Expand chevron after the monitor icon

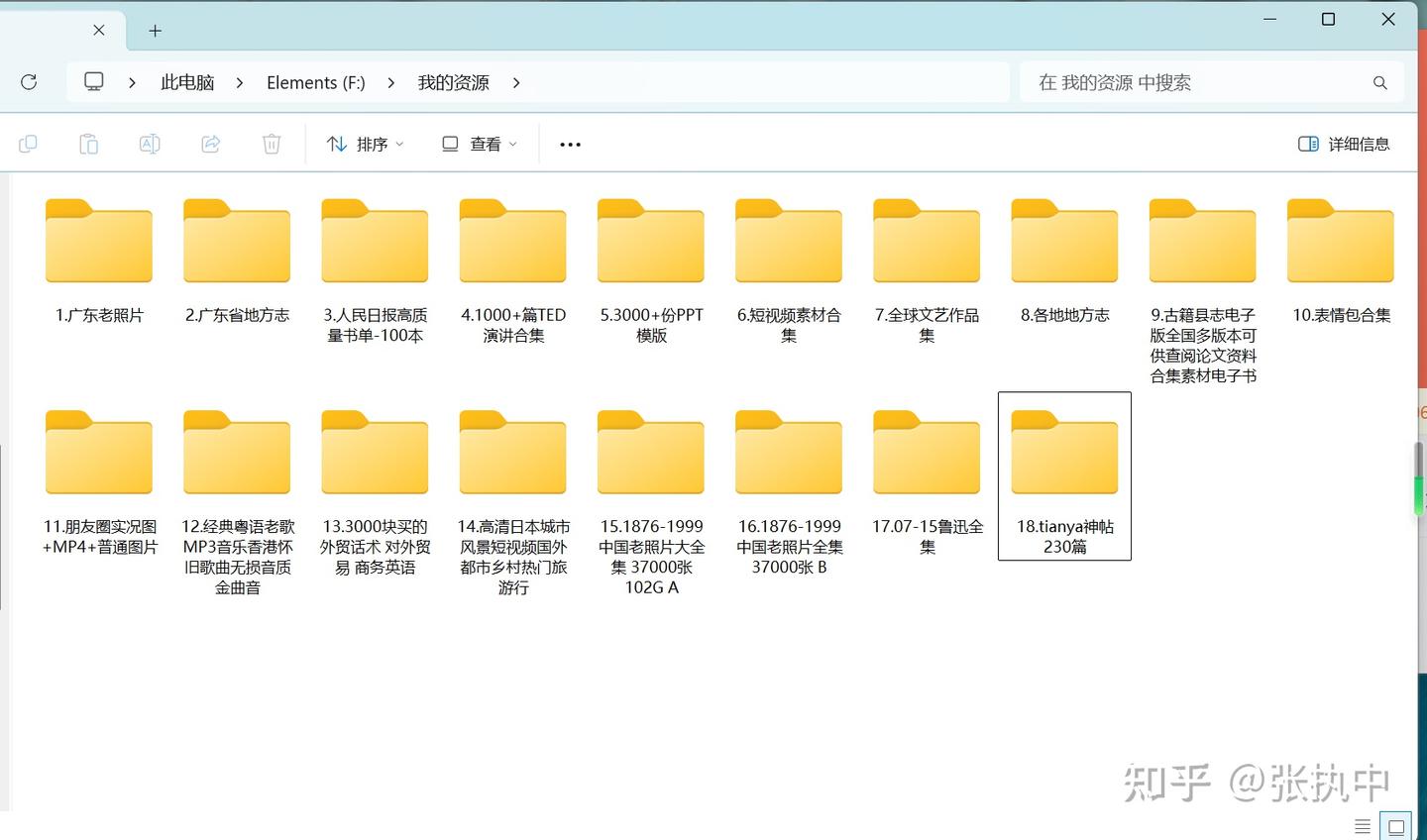coord(132,83)
